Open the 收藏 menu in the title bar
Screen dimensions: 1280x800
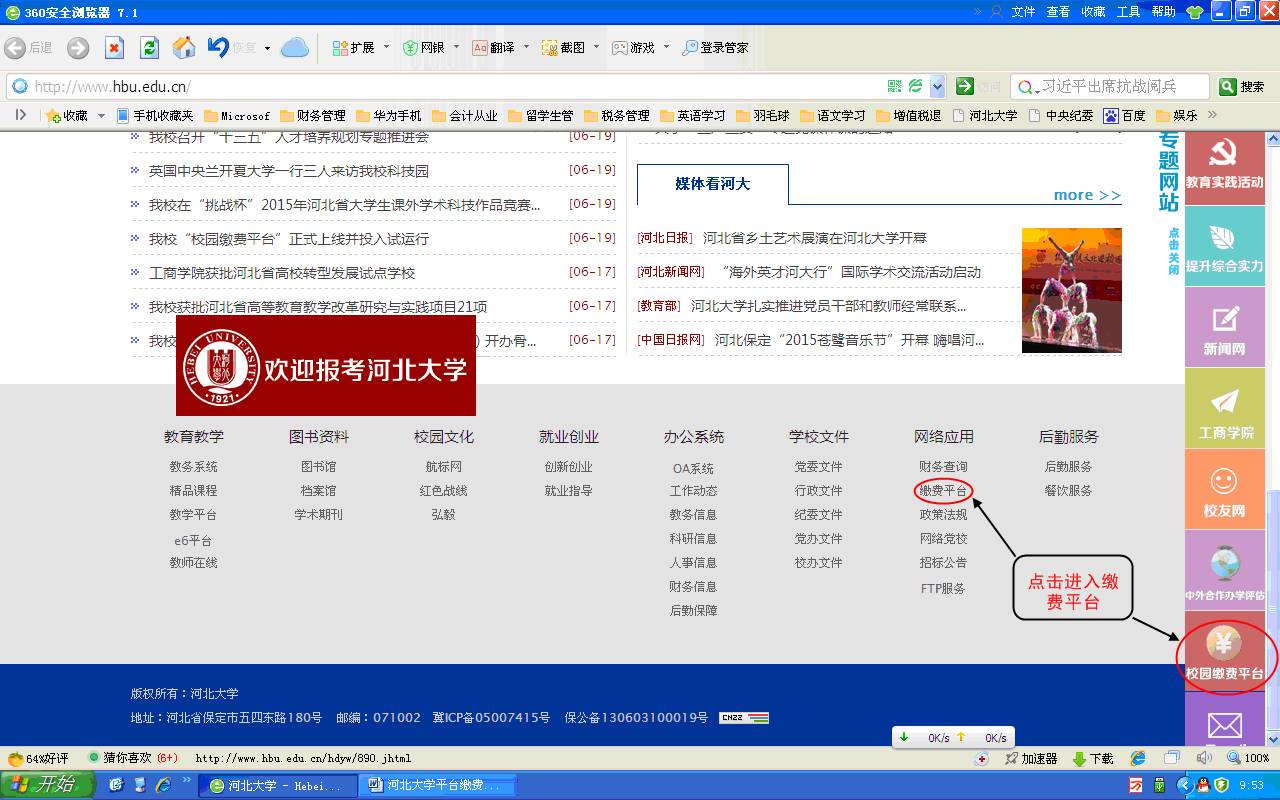coord(1093,12)
